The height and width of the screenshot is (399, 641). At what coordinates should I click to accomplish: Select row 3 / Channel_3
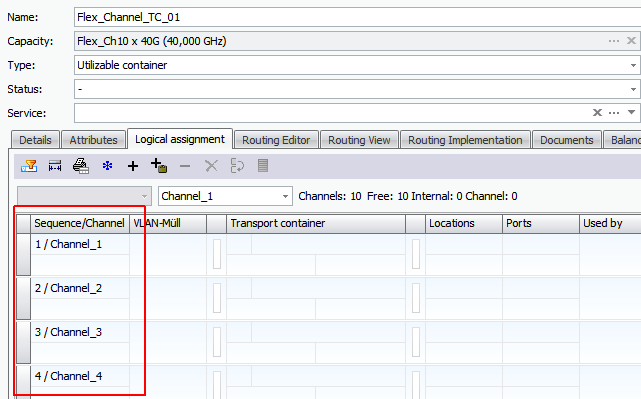68,332
